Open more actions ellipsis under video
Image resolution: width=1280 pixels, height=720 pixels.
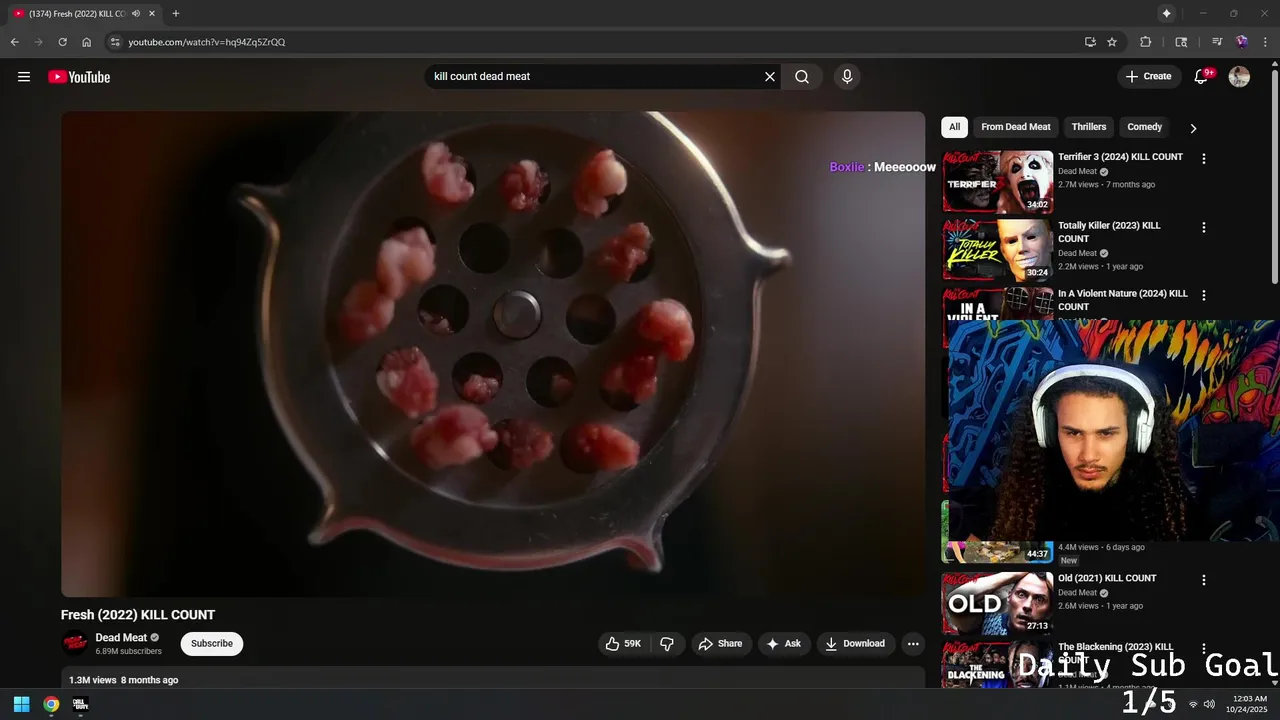pos(913,644)
